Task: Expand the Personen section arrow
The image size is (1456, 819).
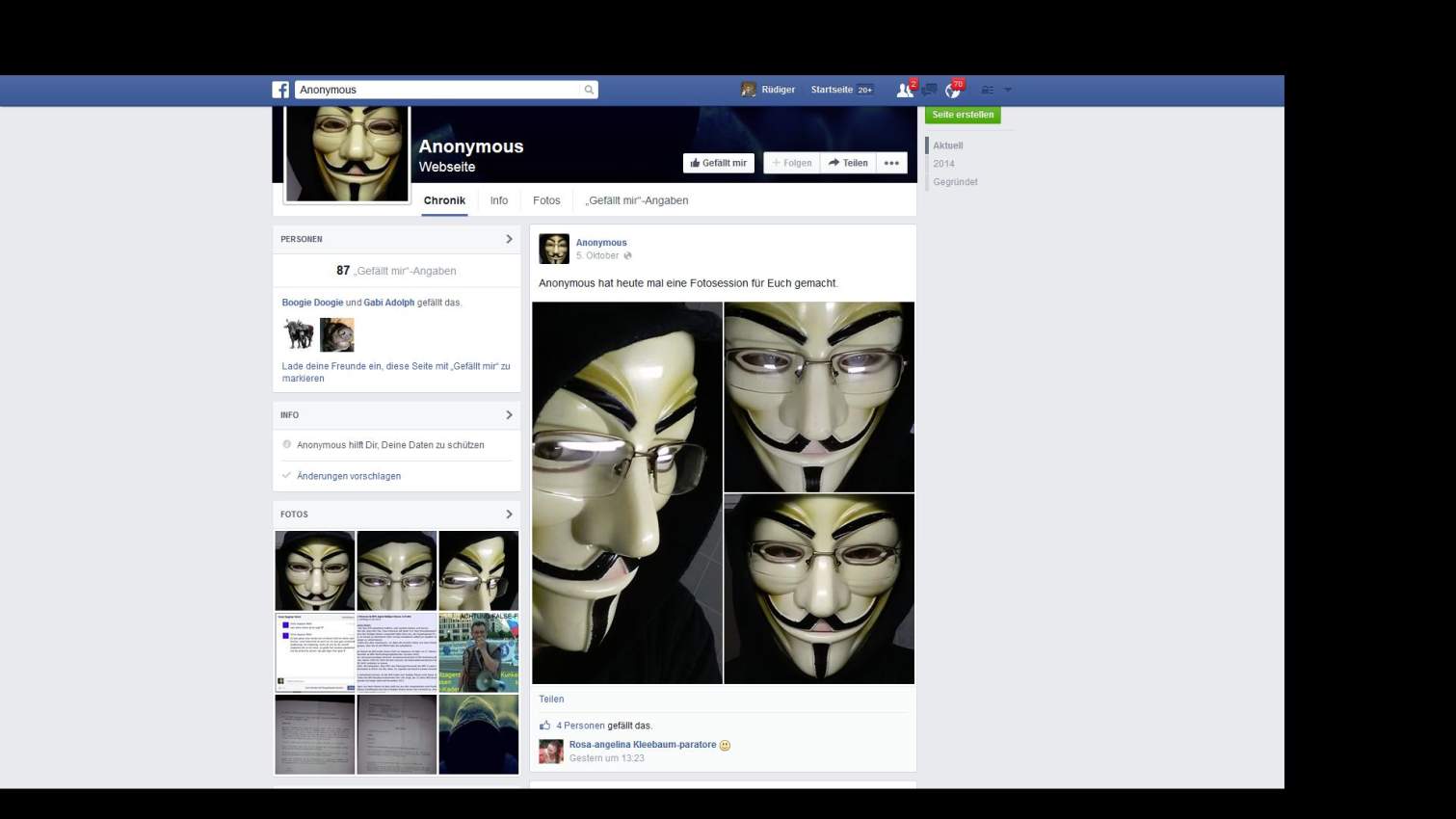Action: [x=509, y=239]
